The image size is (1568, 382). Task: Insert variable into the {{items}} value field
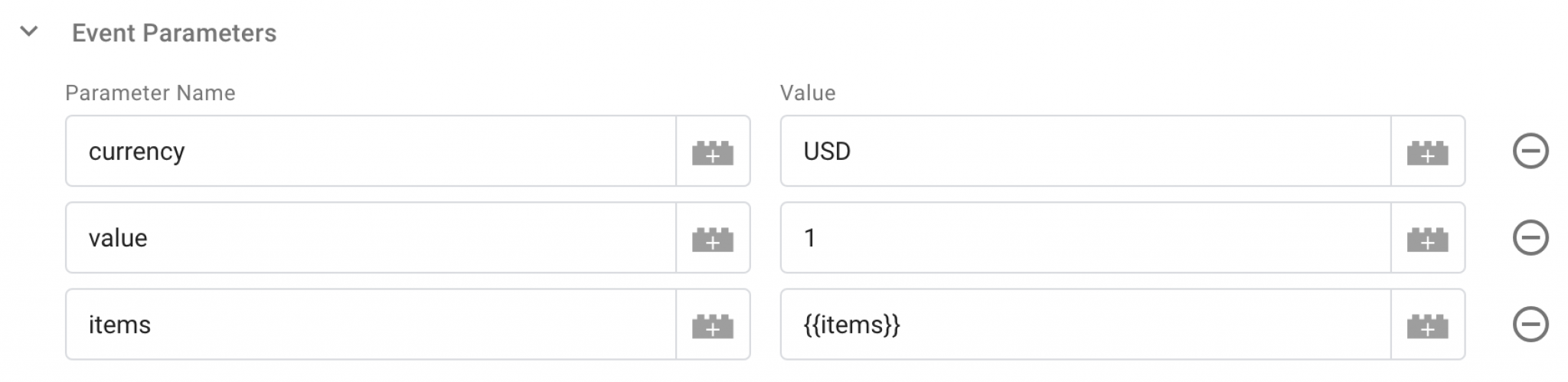(x=1427, y=325)
